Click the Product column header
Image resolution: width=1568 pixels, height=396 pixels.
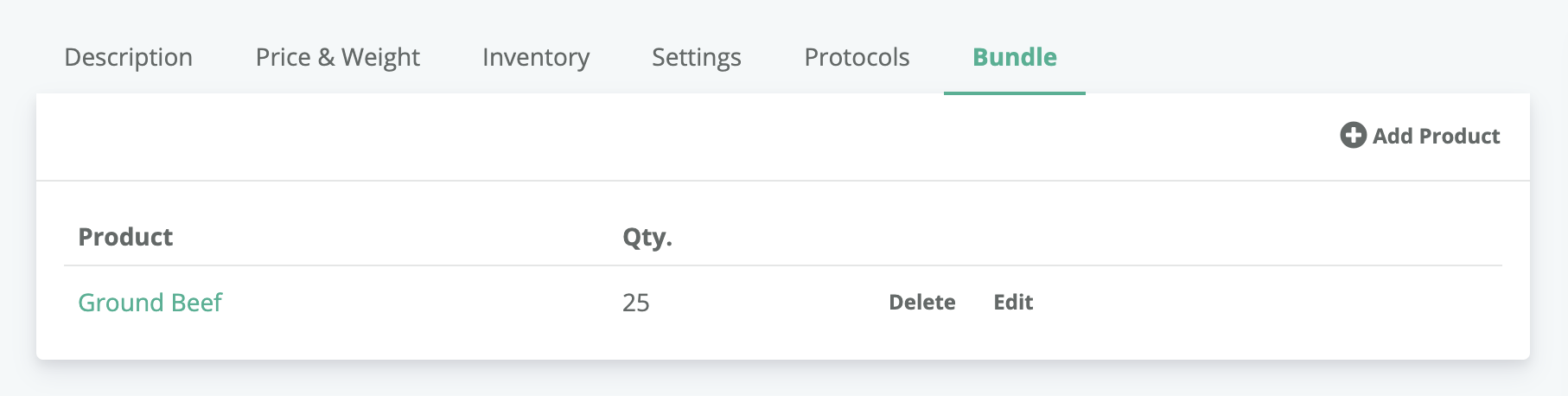[125, 237]
